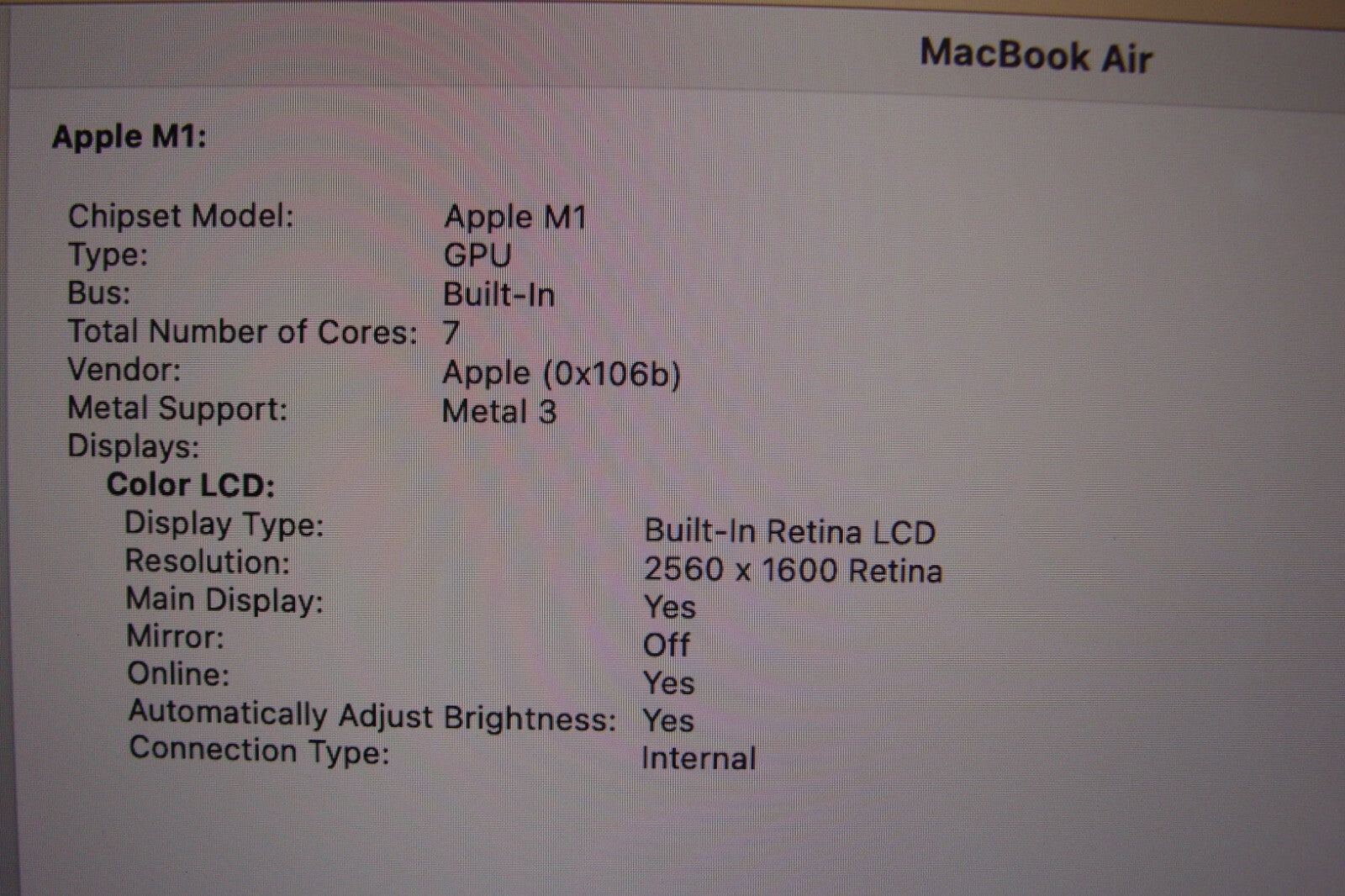Select the Chipset Model value "Apple M1"
Viewport: 1345px width, 896px height.
[x=514, y=218]
